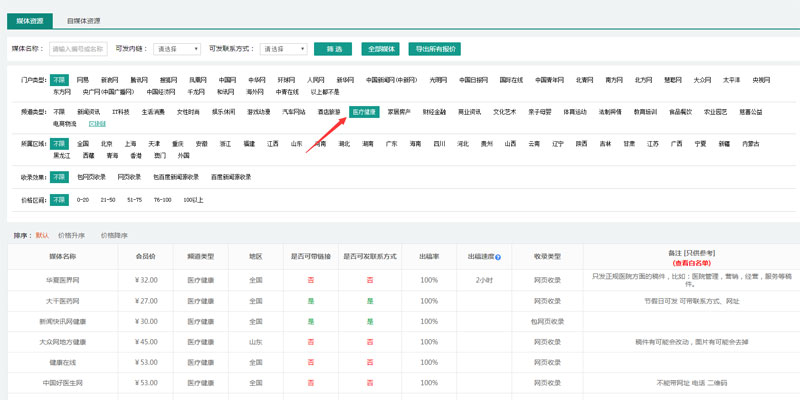
Task: Select the 财经金融 channel filter
Action: pos(435,112)
